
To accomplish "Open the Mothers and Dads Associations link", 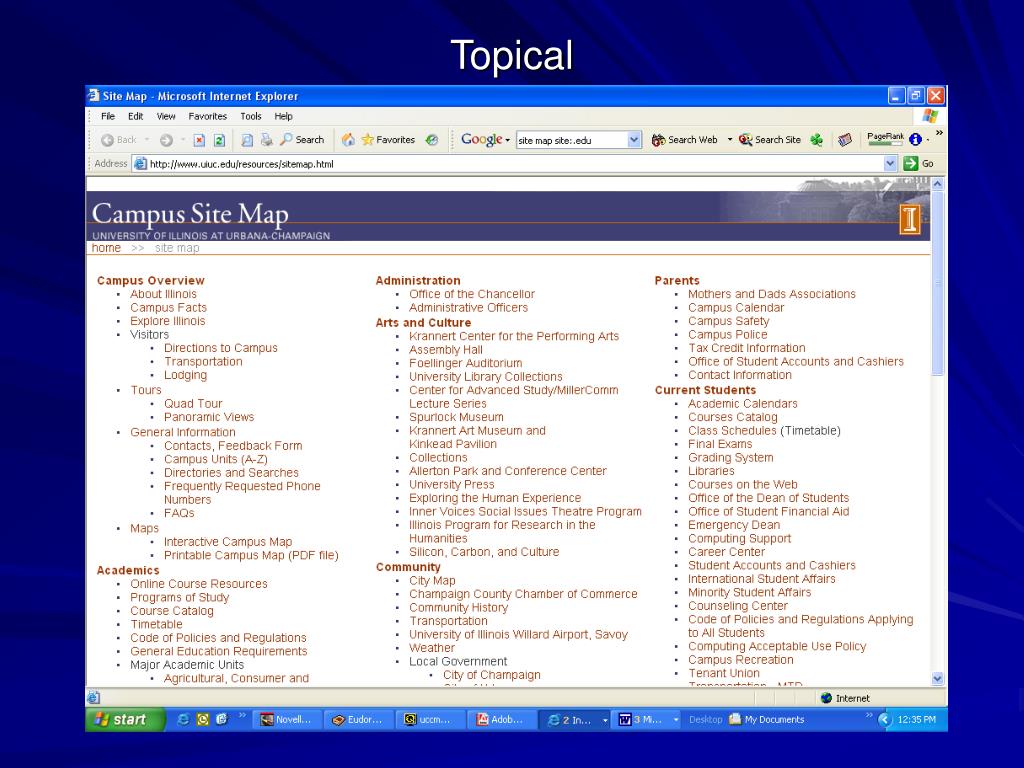I will coord(771,294).
